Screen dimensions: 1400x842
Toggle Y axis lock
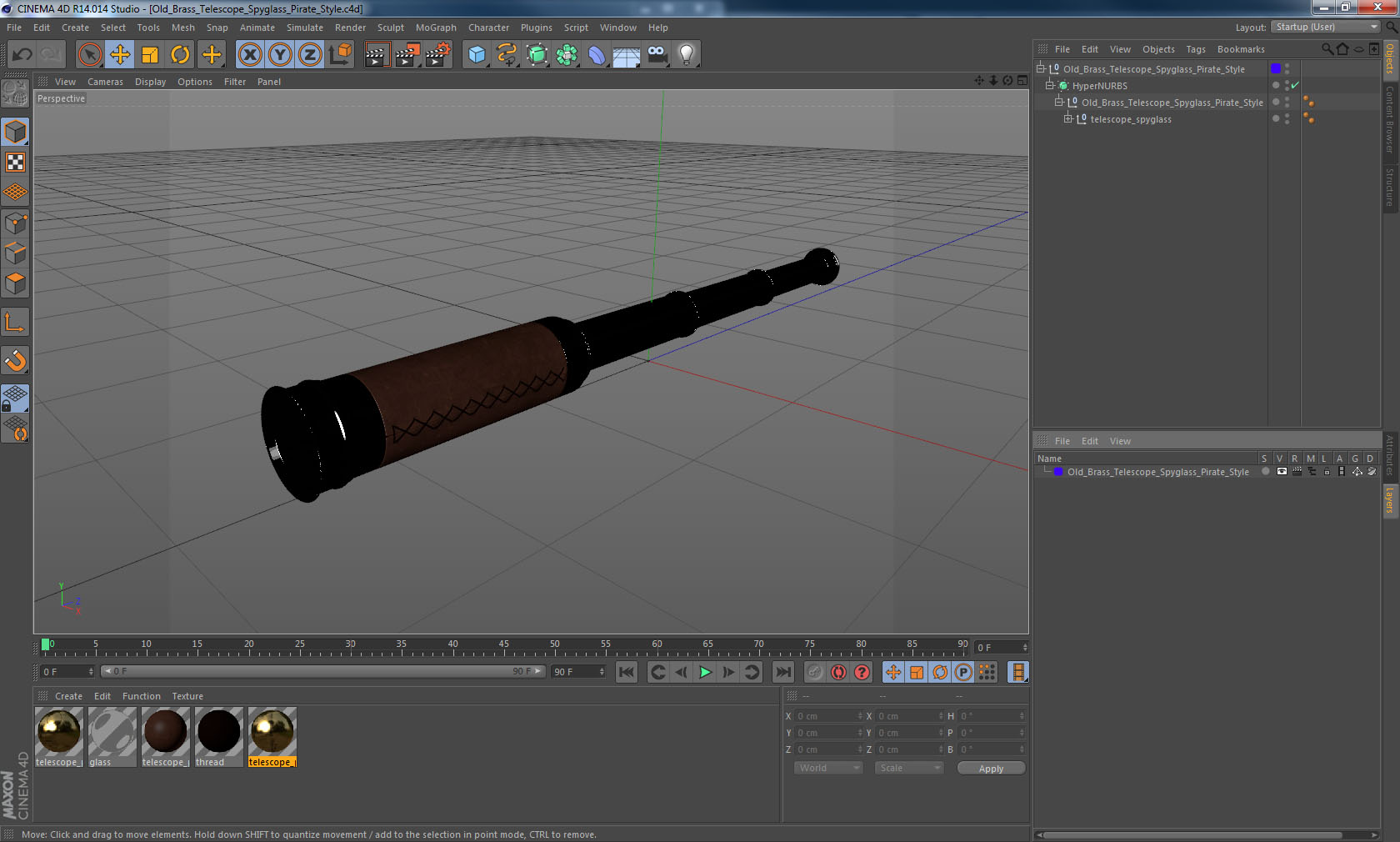[280, 55]
